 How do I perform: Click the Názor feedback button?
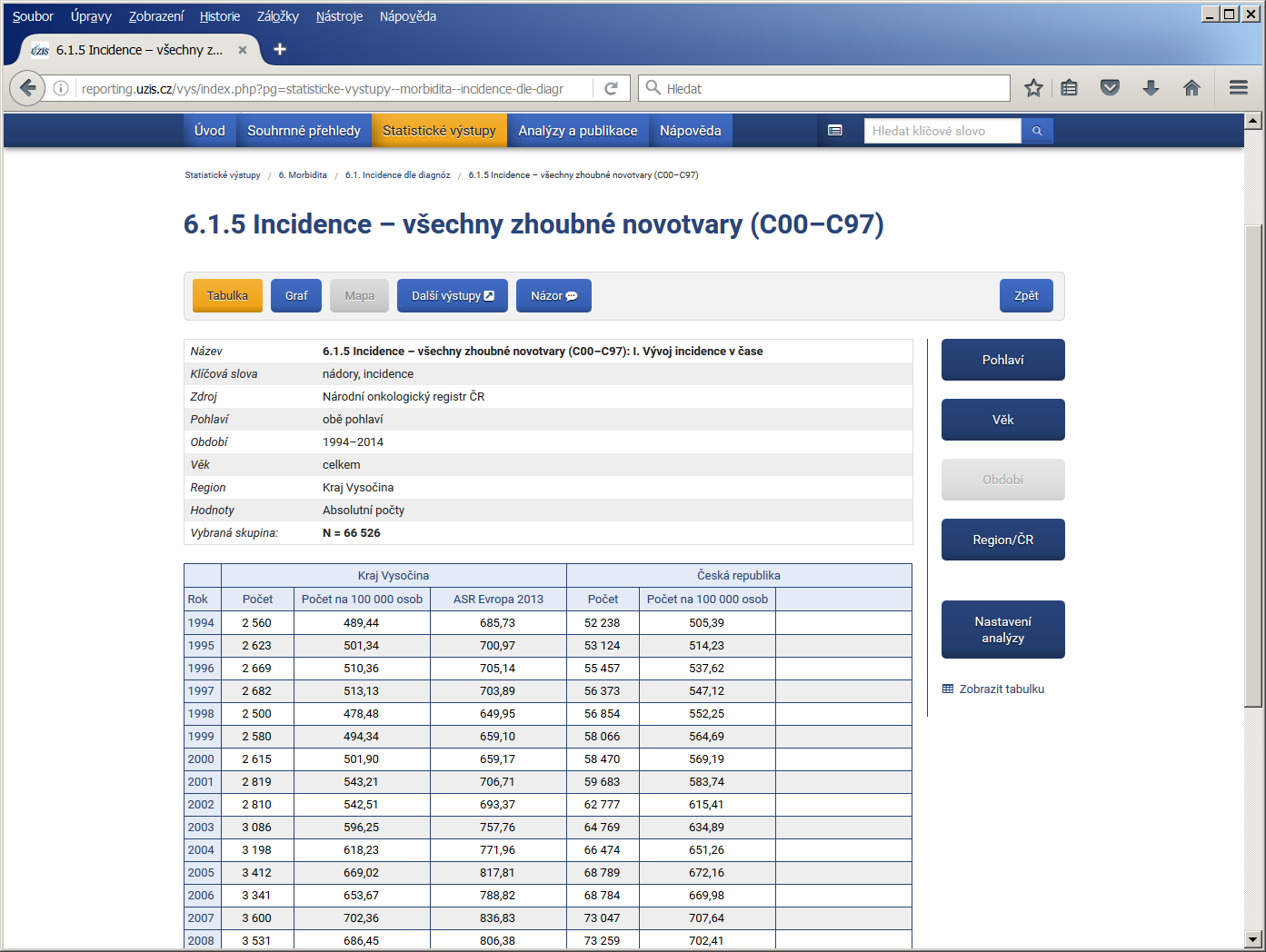click(553, 296)
